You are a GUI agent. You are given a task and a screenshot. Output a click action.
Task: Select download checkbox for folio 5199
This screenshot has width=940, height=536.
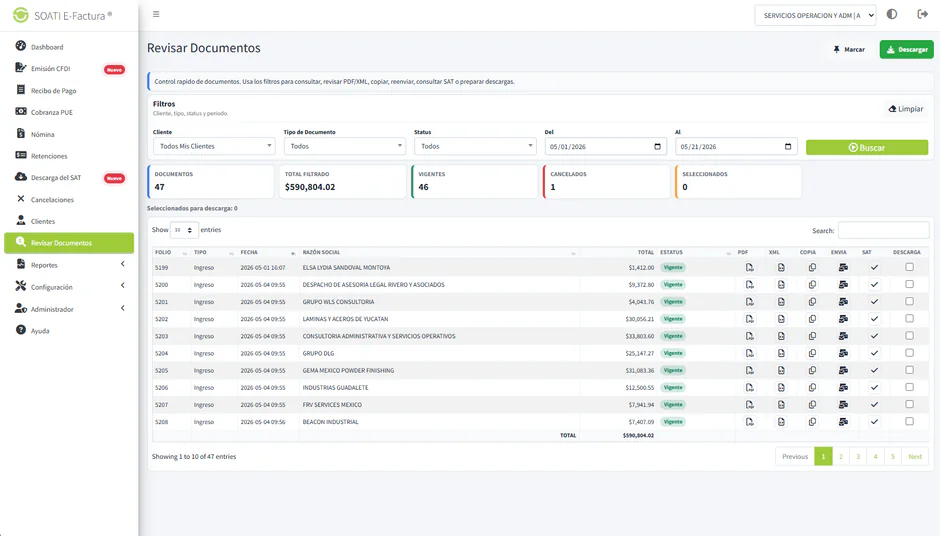(x=909, y=267)
